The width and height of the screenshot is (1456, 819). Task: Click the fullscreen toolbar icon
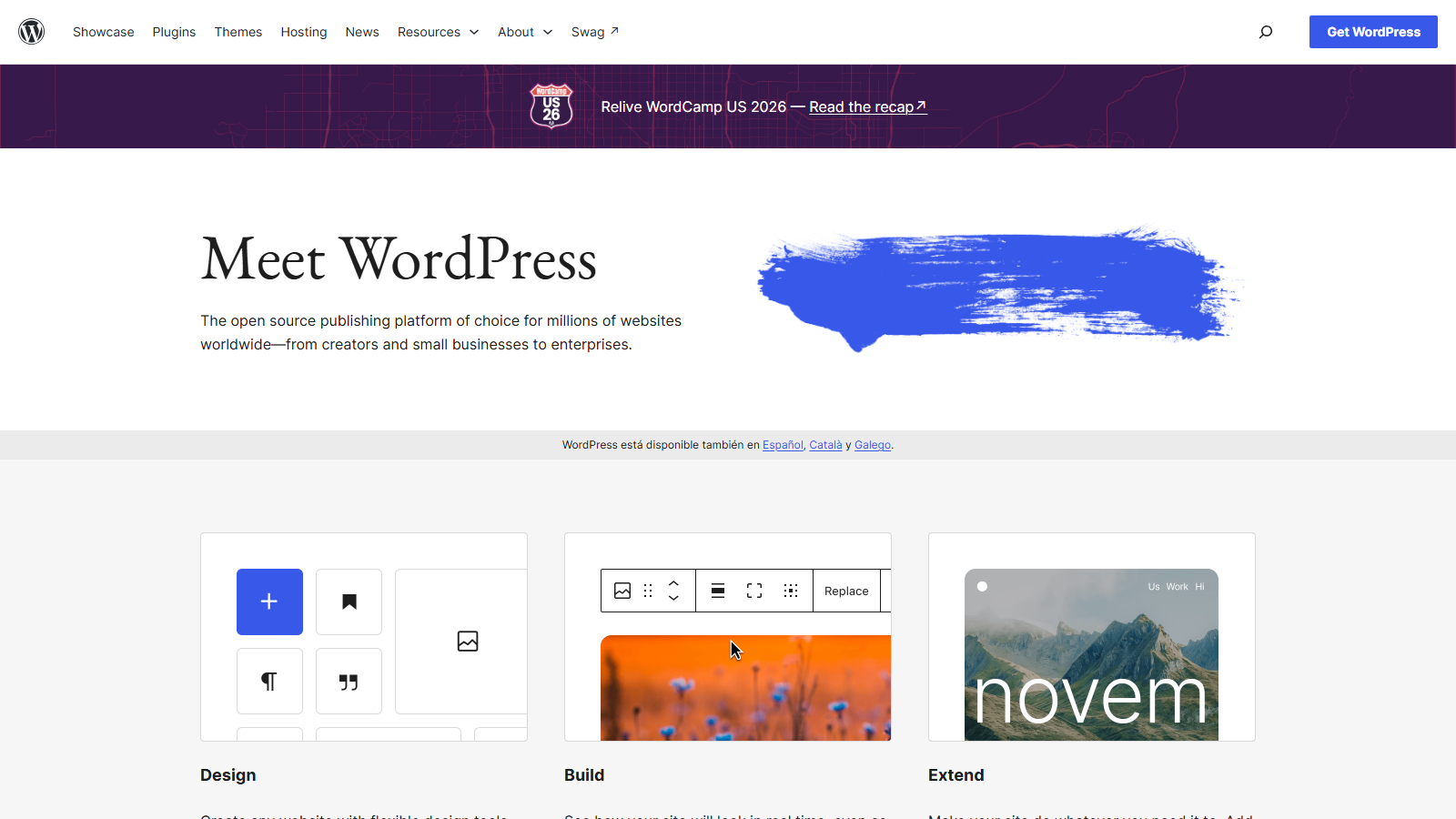coord(754,591)
